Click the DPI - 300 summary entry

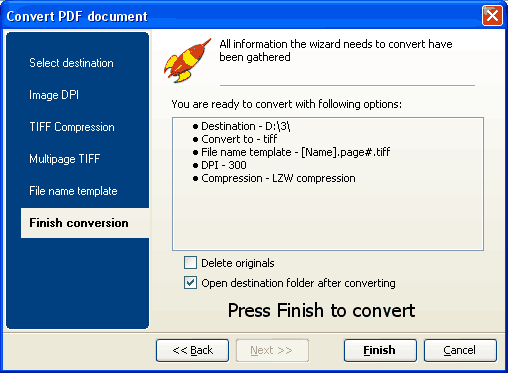point(220,165)
